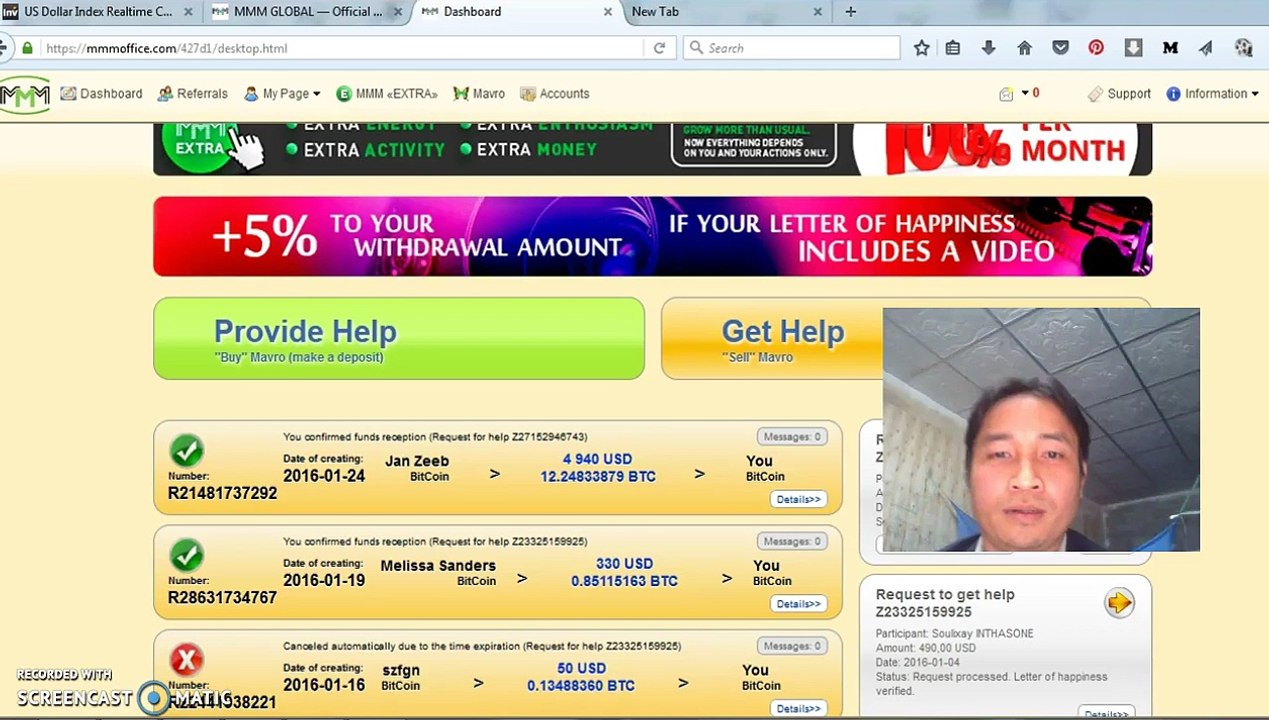Expand the Information dropdown
1269x720 pixels.
1212,93
